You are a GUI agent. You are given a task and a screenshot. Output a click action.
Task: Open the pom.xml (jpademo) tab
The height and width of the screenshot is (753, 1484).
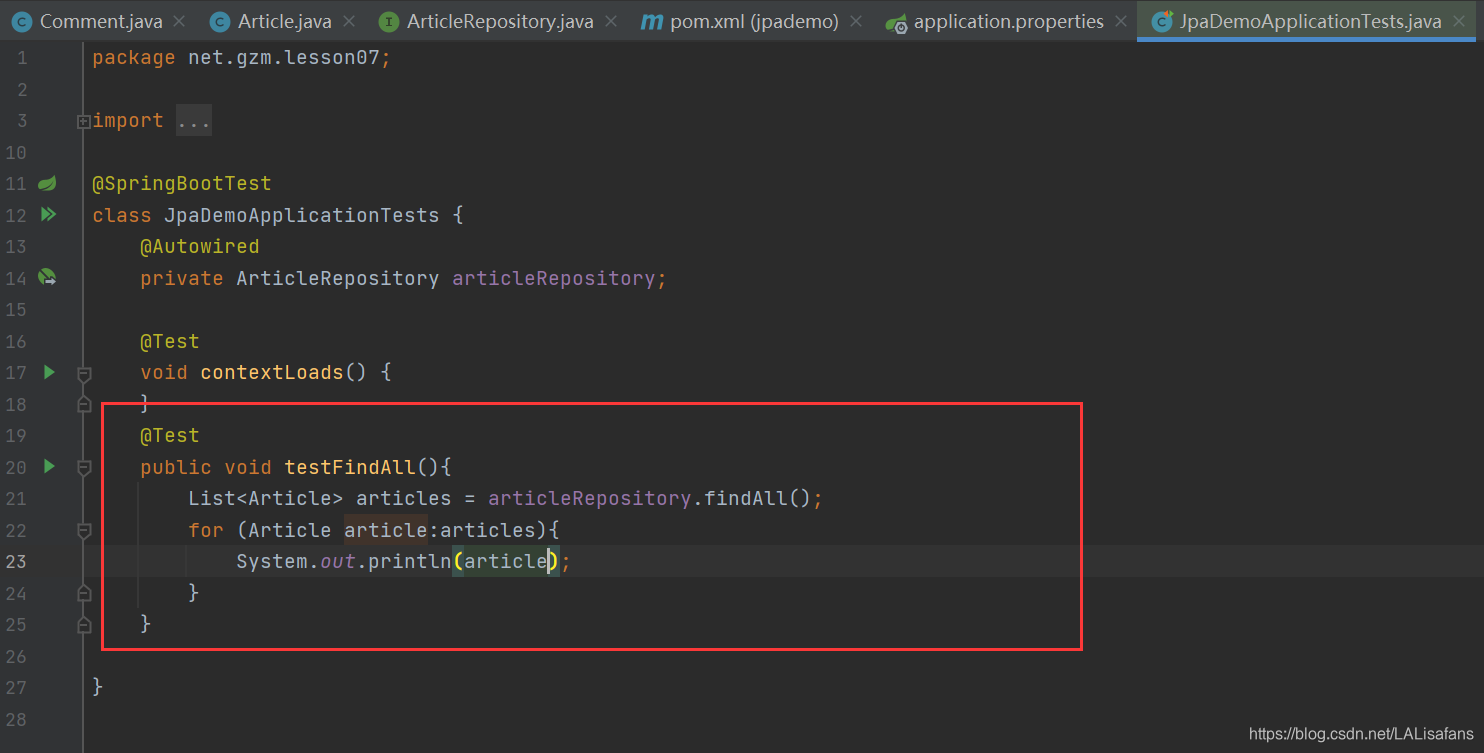pos(754,21)
